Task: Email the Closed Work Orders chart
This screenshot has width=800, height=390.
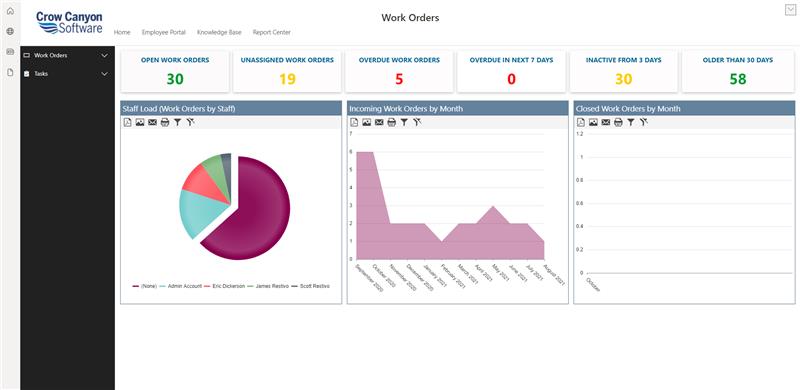Action: pos(606,123)
